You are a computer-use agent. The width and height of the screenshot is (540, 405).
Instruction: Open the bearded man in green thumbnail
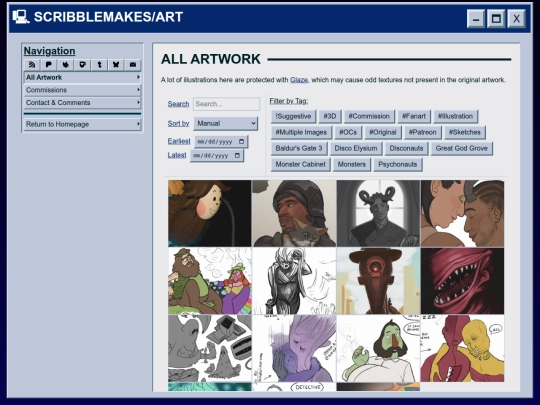coord(210,281)
